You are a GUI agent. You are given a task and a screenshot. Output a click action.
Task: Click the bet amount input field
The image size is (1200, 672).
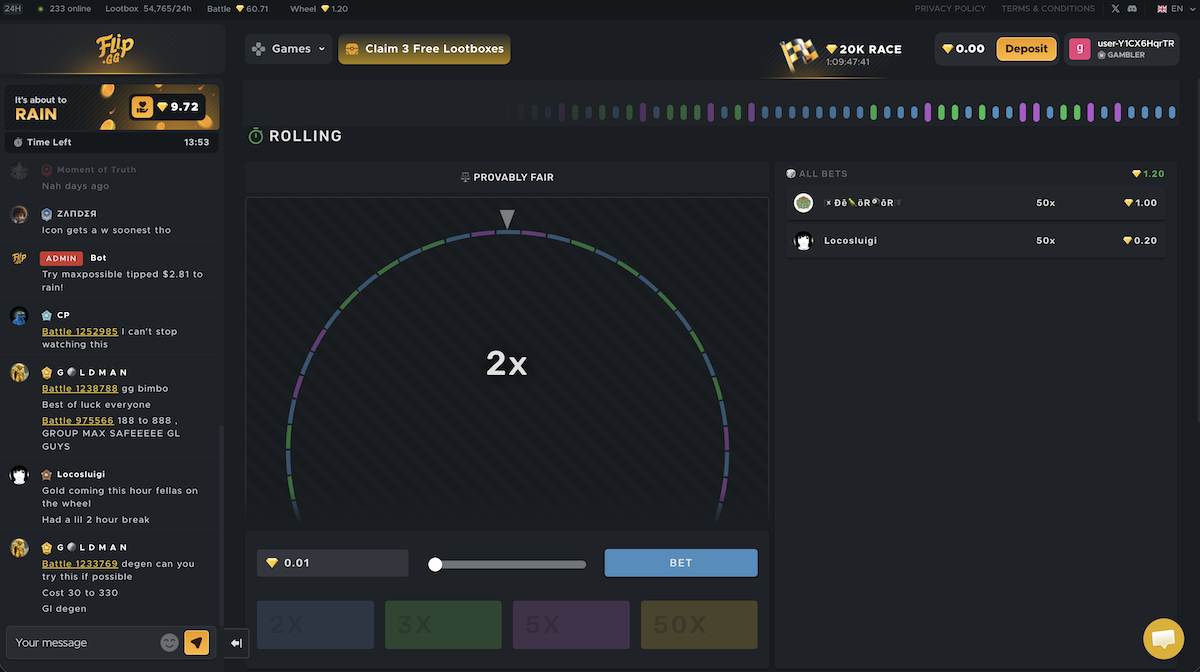coord(340,563)
